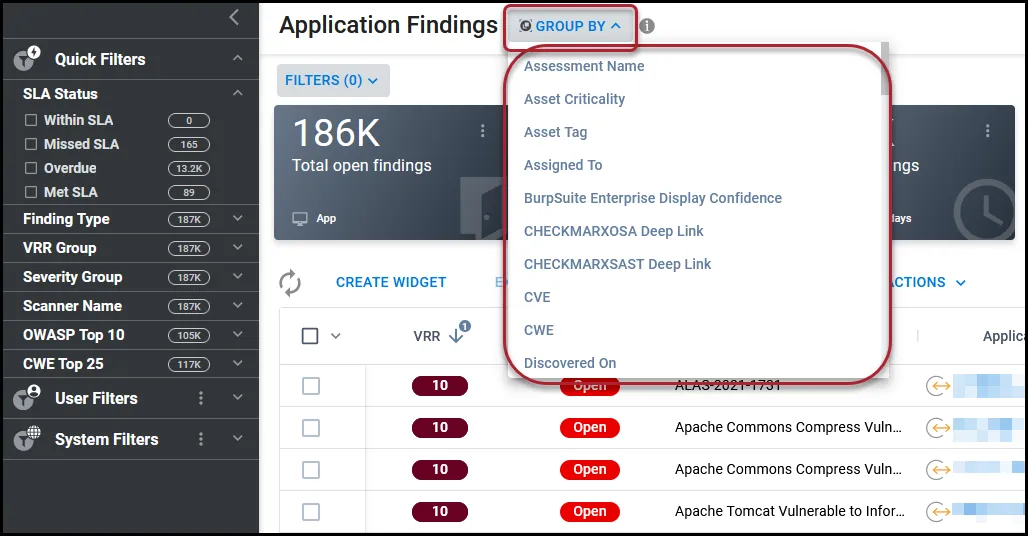Image resolution: width=1028 pixels, height=536 pixels.
Task: Click the User Filters person funnel icon
Action: pos(27,398)
